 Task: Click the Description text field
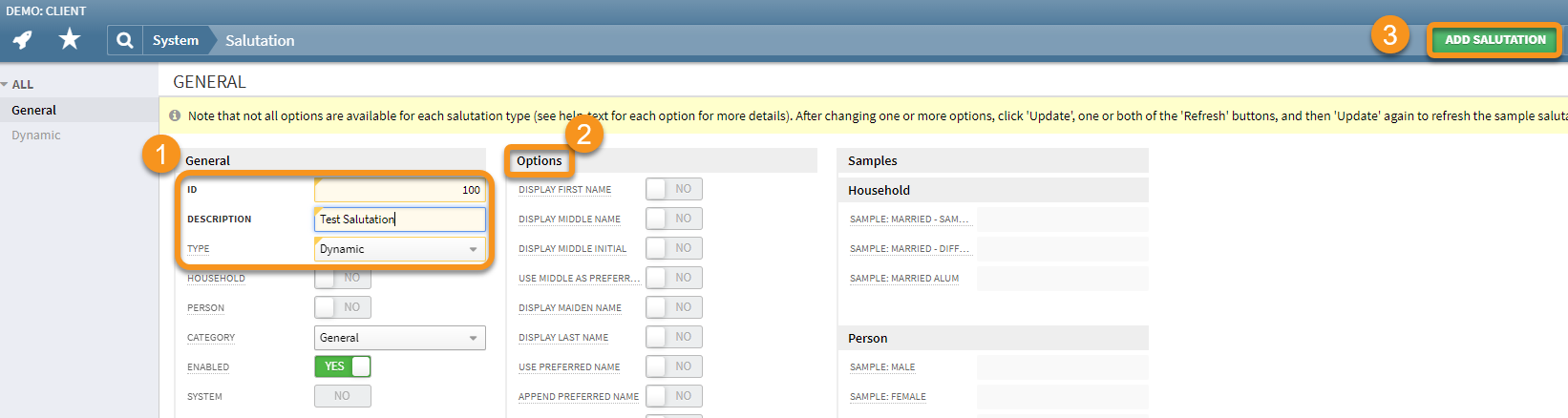click(x=399, y=219)
